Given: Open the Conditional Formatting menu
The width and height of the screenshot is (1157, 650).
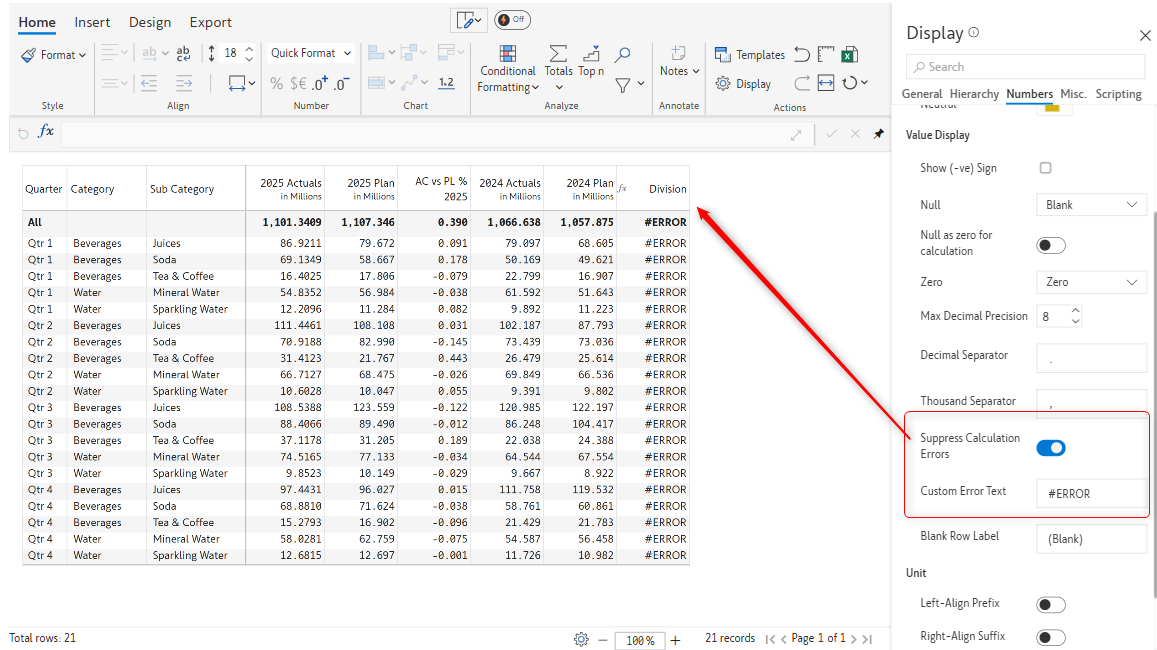Looking at the screenshot, I should (x=508, y=70).
